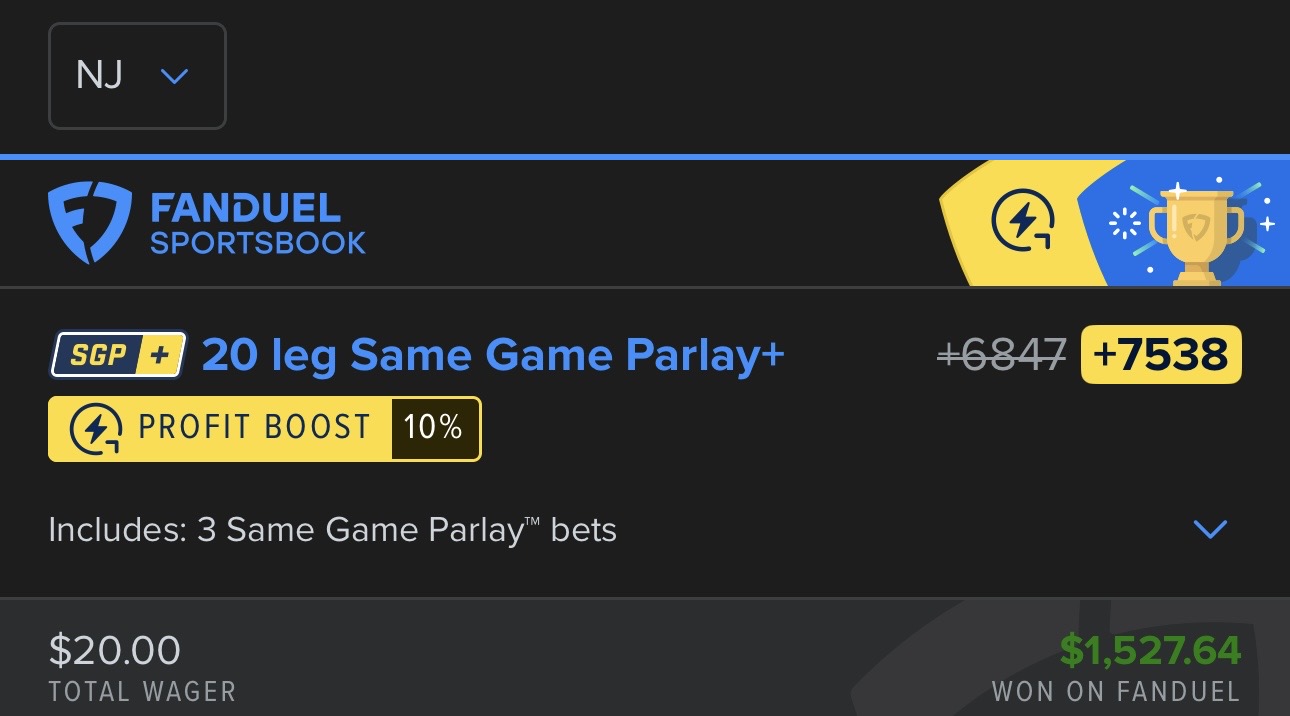Screen dimensions: 1290x716
Task: Click the 10% boost percentage tag
Action: tap(433, 428)
